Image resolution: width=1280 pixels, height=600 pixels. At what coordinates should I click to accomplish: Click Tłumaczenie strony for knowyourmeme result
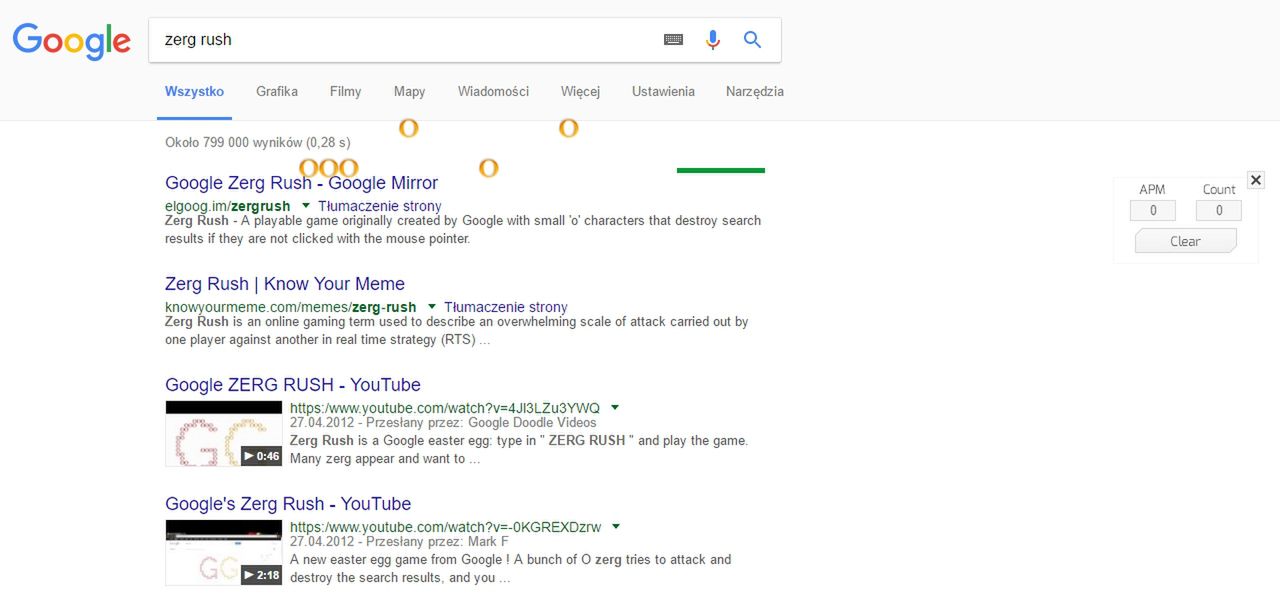click(506, 307)
